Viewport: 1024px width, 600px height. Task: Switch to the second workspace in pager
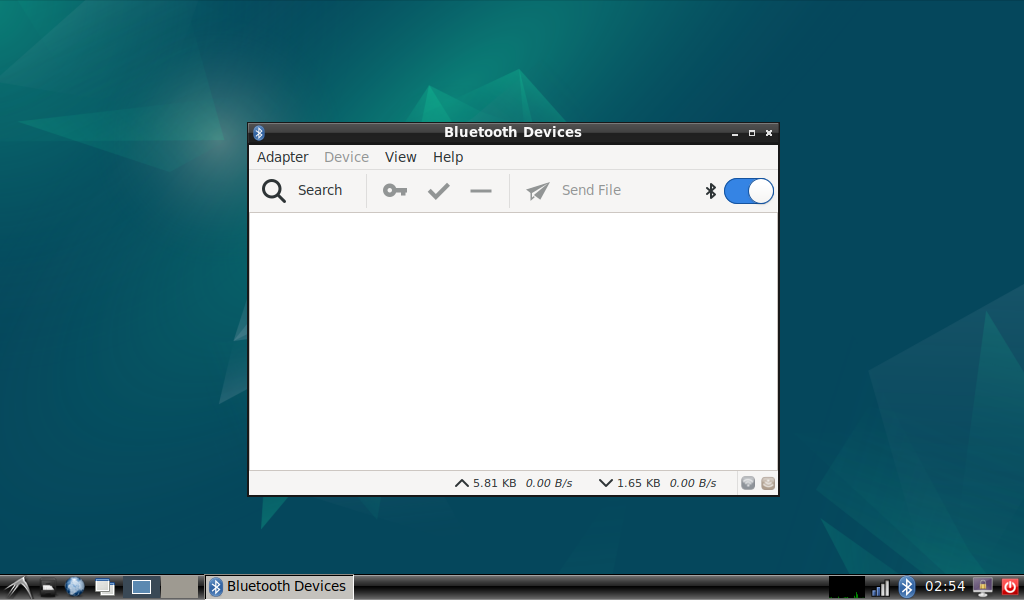(180, 587)
